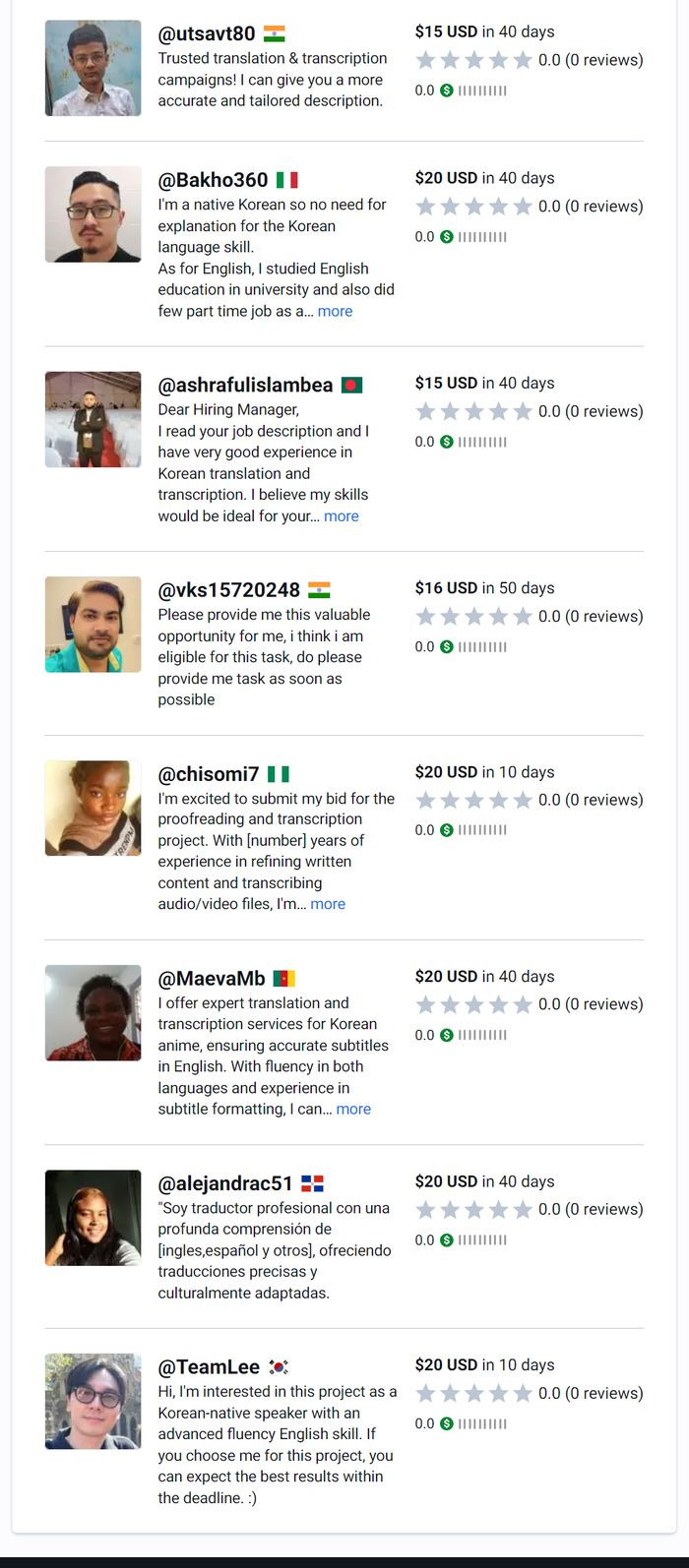Click star rating row for @TeamLee
This screenshot has width=689, height=1568.
[473, 1393]
